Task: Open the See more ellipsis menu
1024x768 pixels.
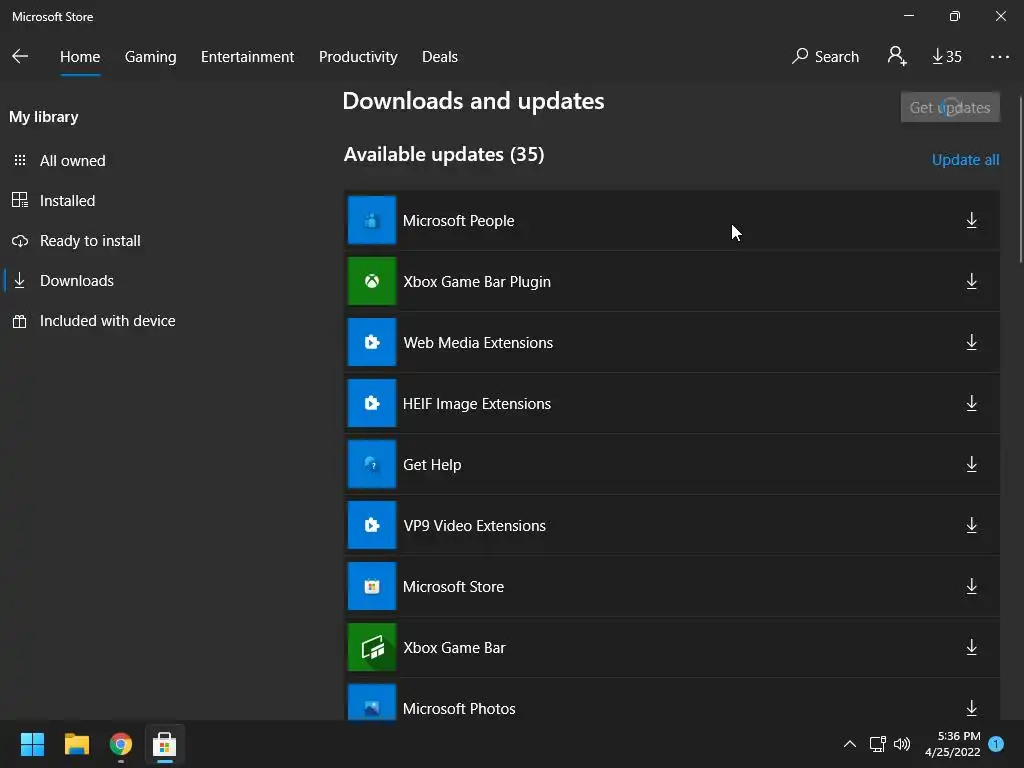Action: pos(999,57)
